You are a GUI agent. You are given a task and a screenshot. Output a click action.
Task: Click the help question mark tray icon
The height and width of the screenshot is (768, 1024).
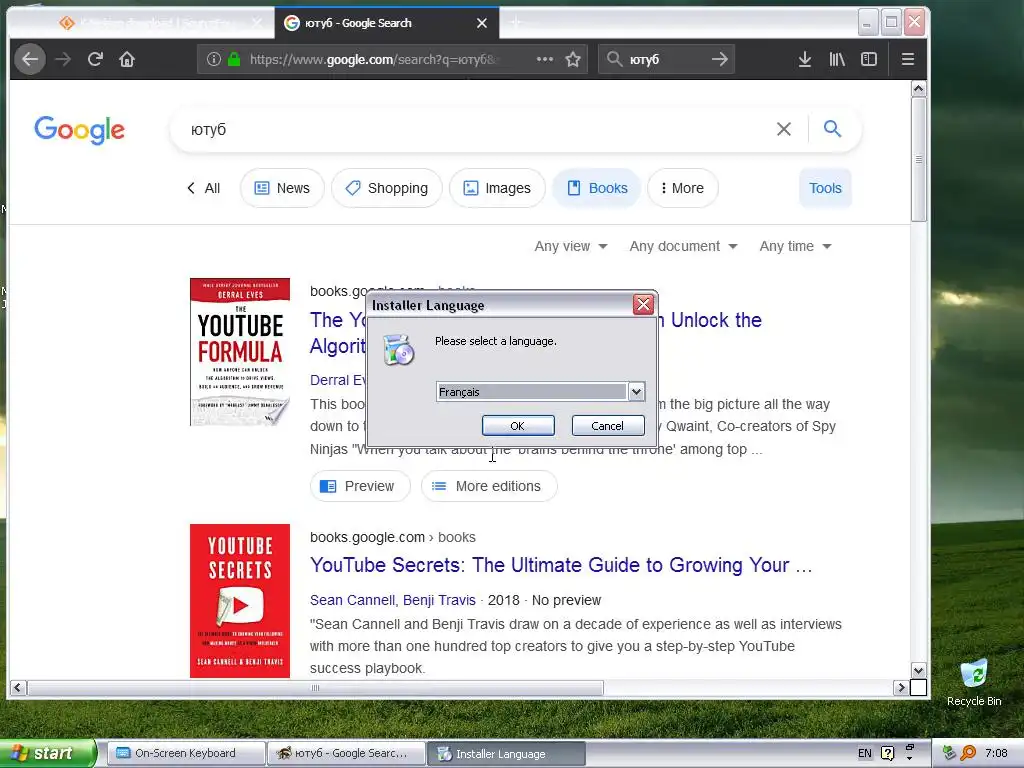[888, 753]
